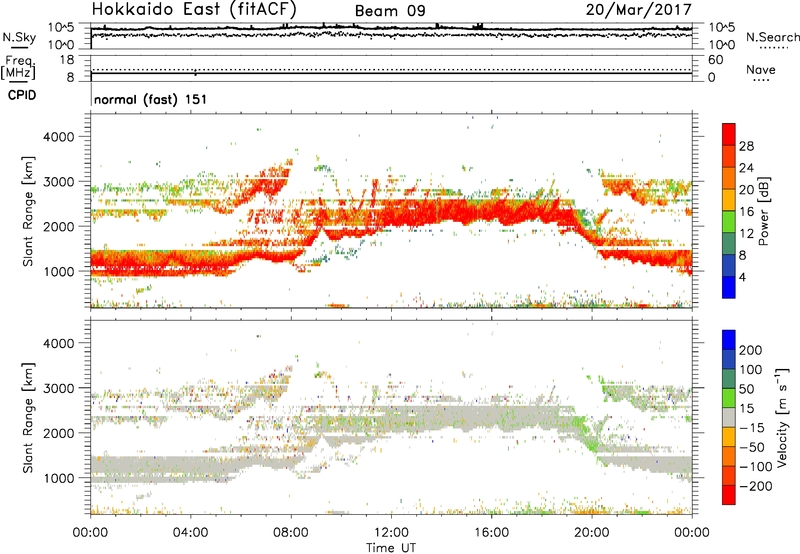Click the "12:00" time axis label
The image size is (800, 554).
click(x=391, y=533)
